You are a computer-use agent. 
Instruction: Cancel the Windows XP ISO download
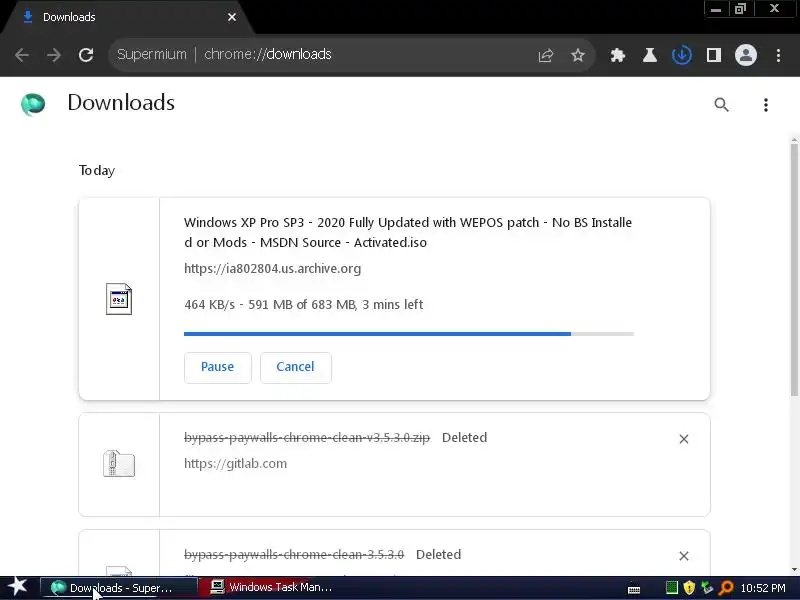tap(295, 367)
